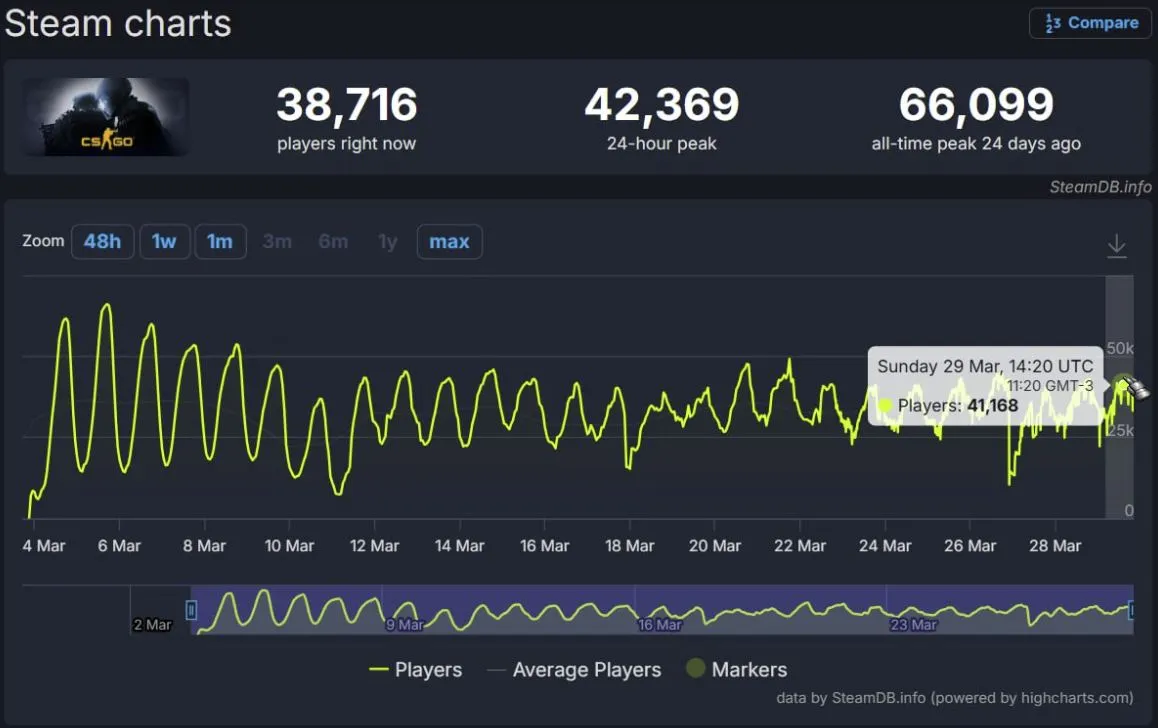Click the all-time peak 24 days ago label
Image resolution: width=1158 pixels, height=728 pixels.
click(x=976, y=143)
